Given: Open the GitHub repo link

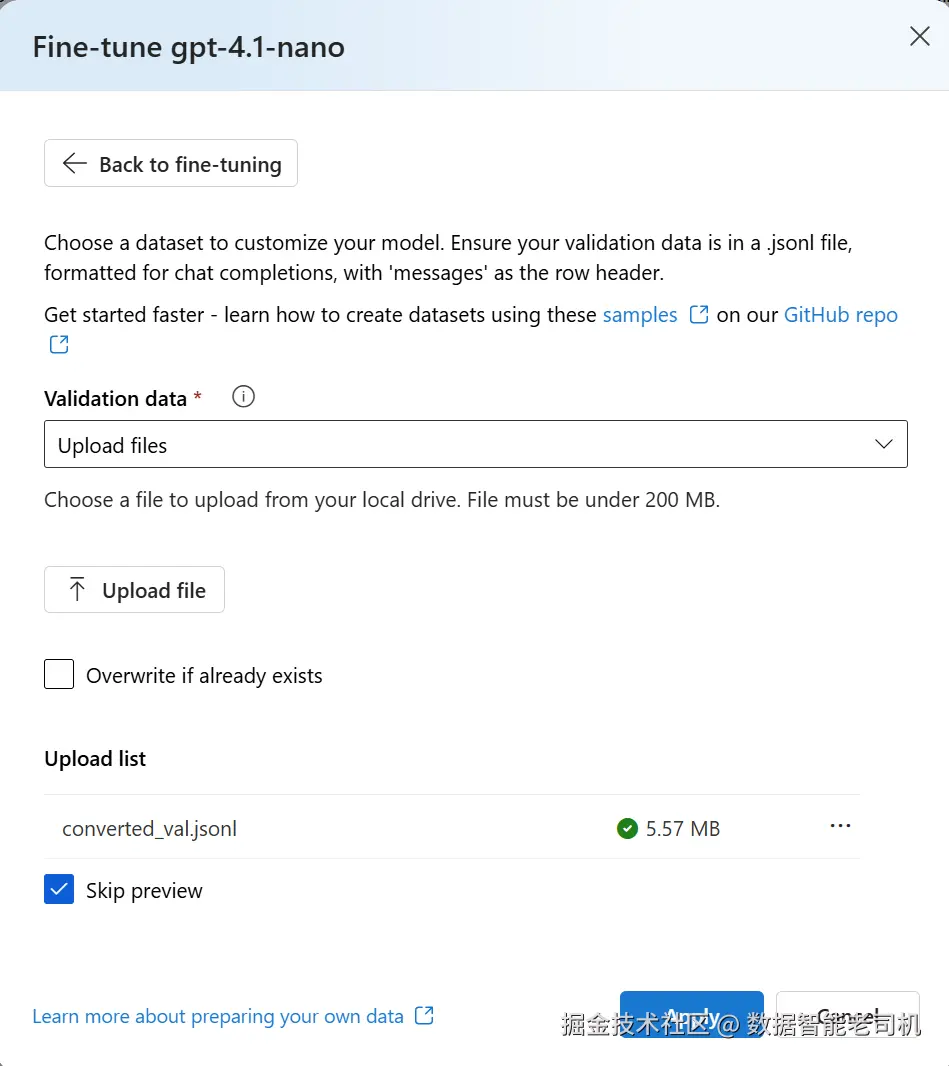Looking at the screenshot, I should [x=840, y=315].
